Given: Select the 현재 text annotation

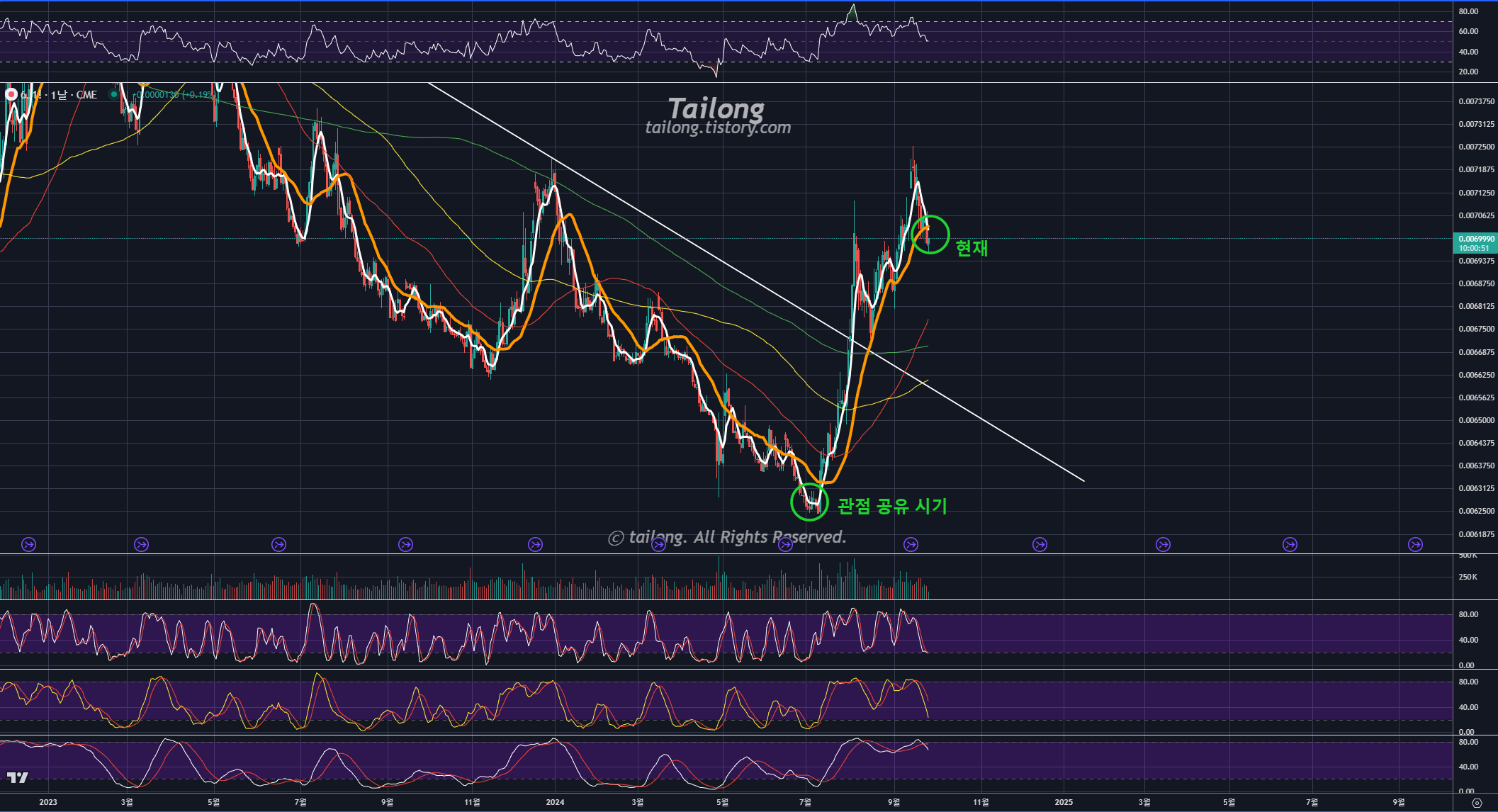Looking at the screenshot, I should (972, 248).
